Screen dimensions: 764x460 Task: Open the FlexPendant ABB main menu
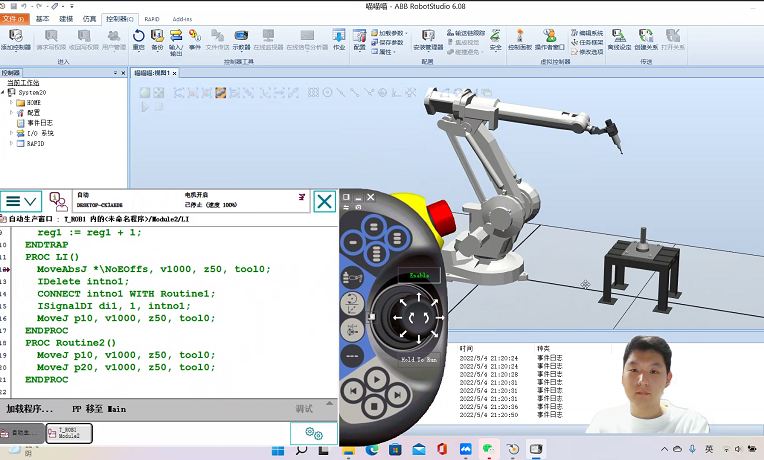21,201
